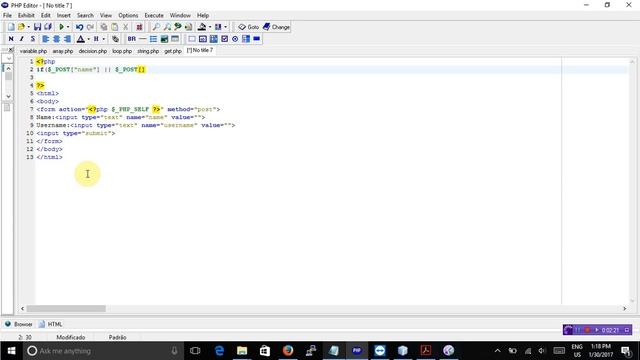
Task: Click the red grid icon in toolbar
Action: [x=139, y=27]
